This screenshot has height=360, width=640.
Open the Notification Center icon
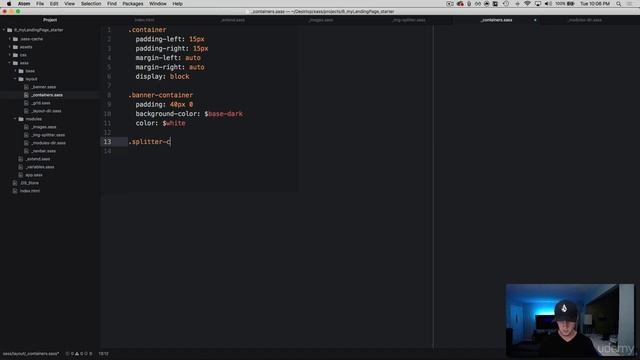[x=630, y=4]
